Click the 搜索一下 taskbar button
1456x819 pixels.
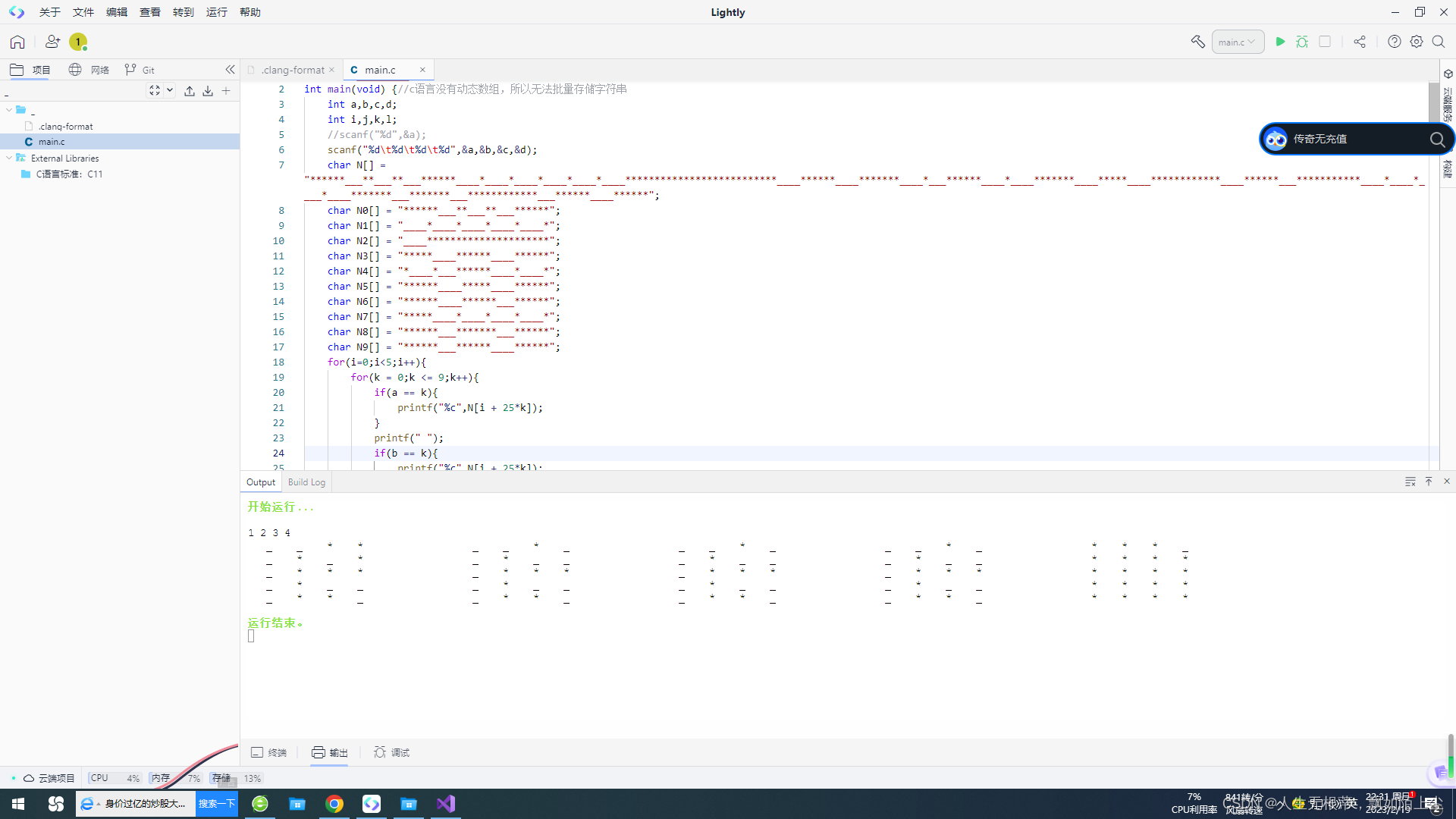[216, 804]
